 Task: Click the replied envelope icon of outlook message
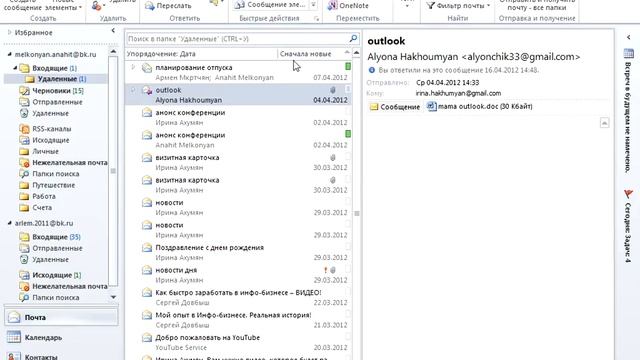point(147,90)
